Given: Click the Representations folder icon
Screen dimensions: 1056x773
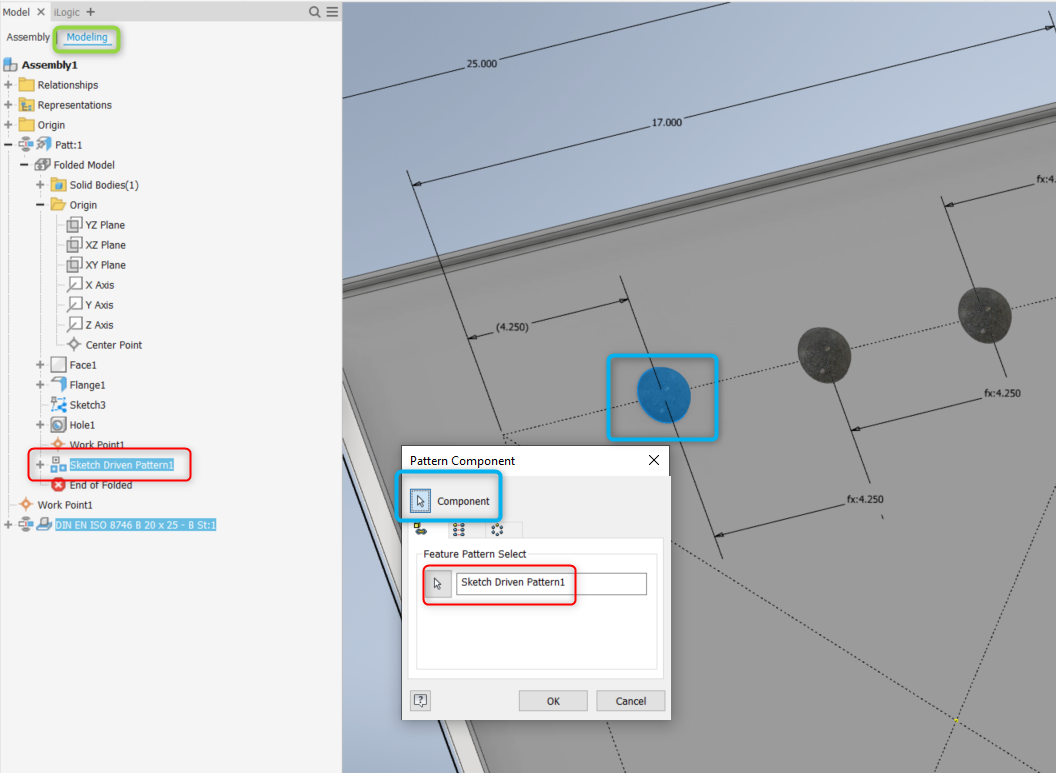Looking at the screenshot, I should 26,105.
